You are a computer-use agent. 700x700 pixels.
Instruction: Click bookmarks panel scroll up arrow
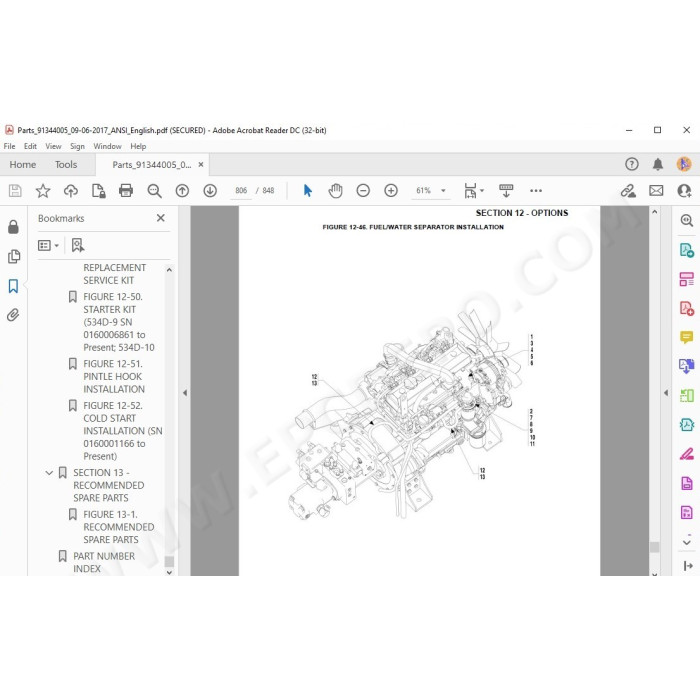[x=169, y=270]
